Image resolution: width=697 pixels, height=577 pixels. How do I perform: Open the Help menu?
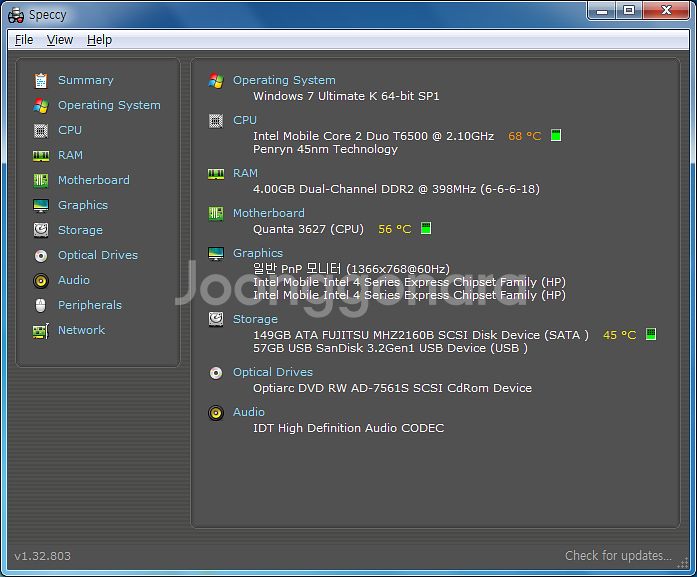coord(100,40)
